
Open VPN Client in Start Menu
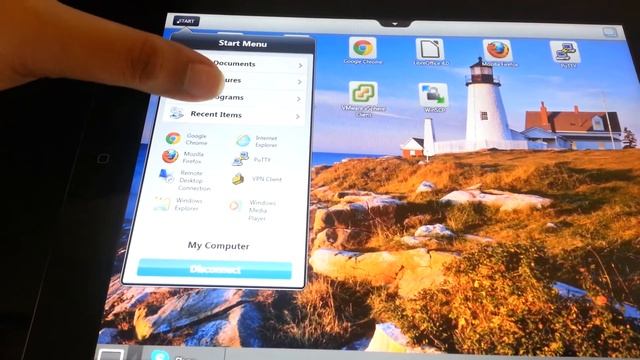coord(257,179)
